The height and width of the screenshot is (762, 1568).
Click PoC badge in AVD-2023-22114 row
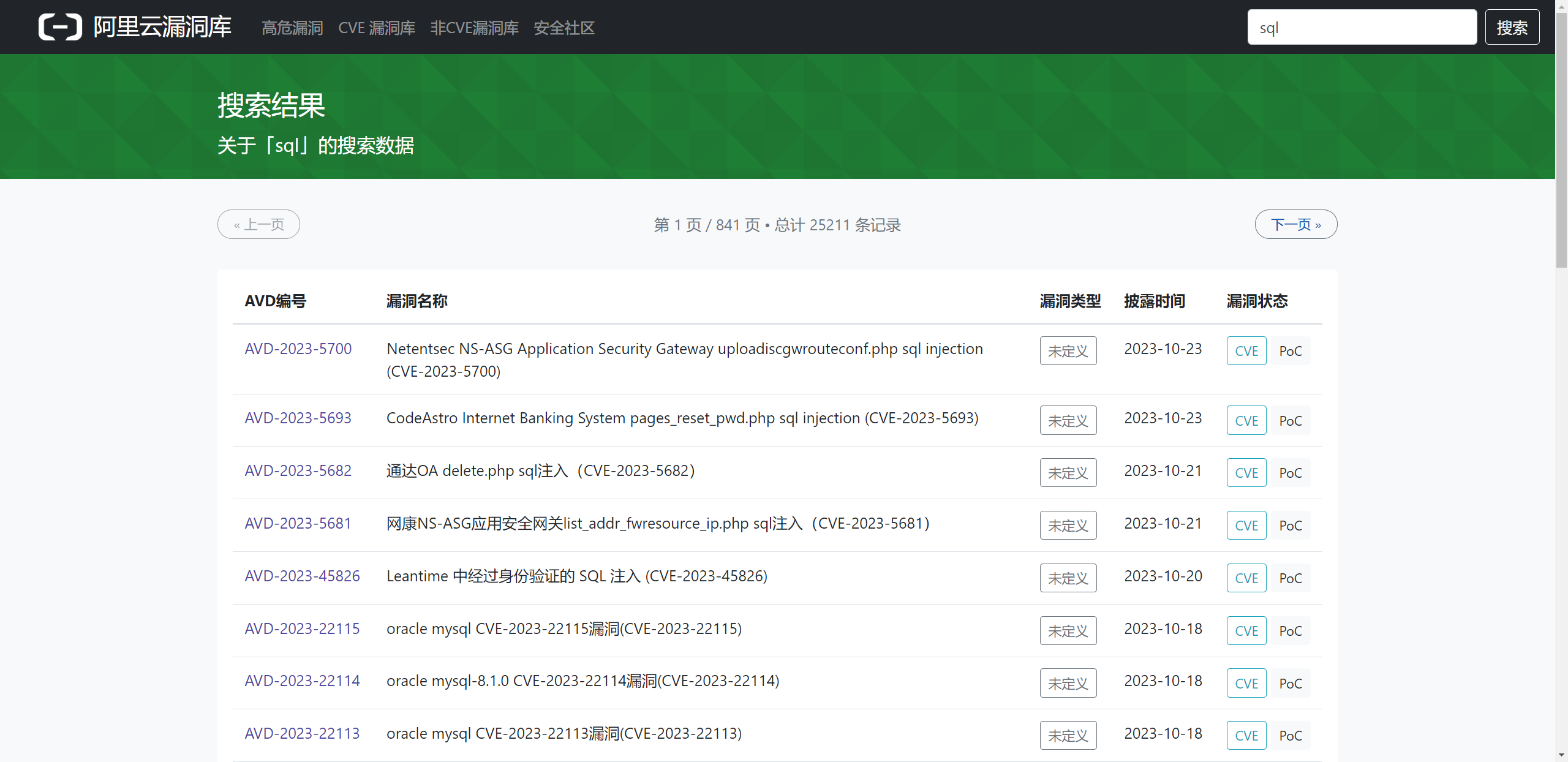point(1291,683)
